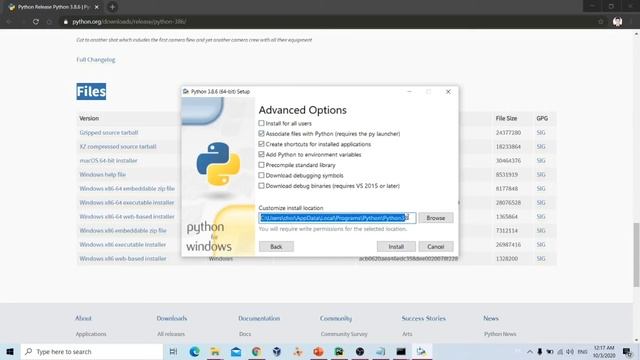Open Microsoft Edge from taskbar
Screen dimensions: 640x360
pos(194,351)
